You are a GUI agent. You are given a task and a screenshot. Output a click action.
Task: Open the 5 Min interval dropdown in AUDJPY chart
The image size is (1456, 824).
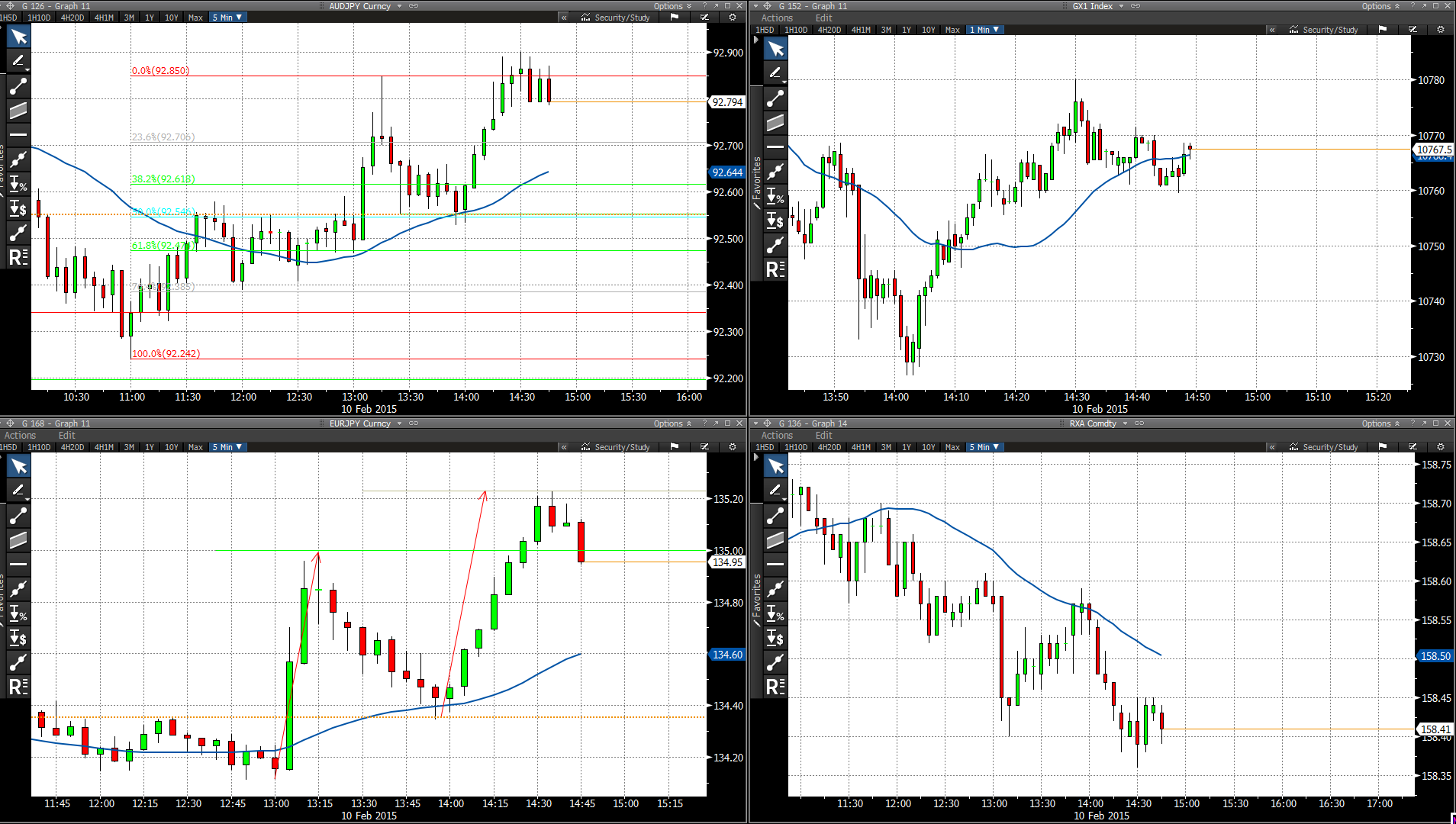coord(227,18)
